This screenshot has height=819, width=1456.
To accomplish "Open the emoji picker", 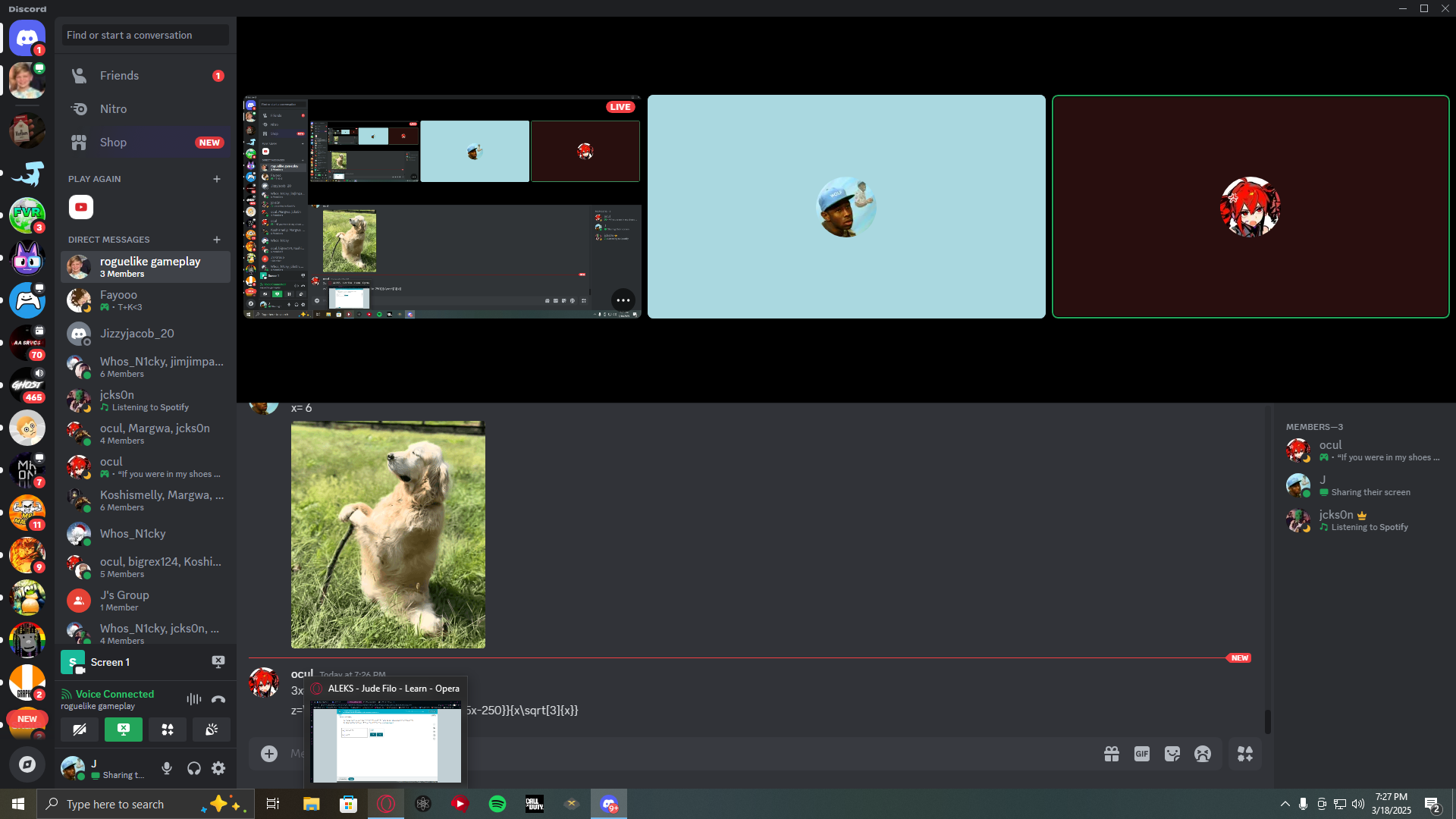I will [x=1203, y=754].
